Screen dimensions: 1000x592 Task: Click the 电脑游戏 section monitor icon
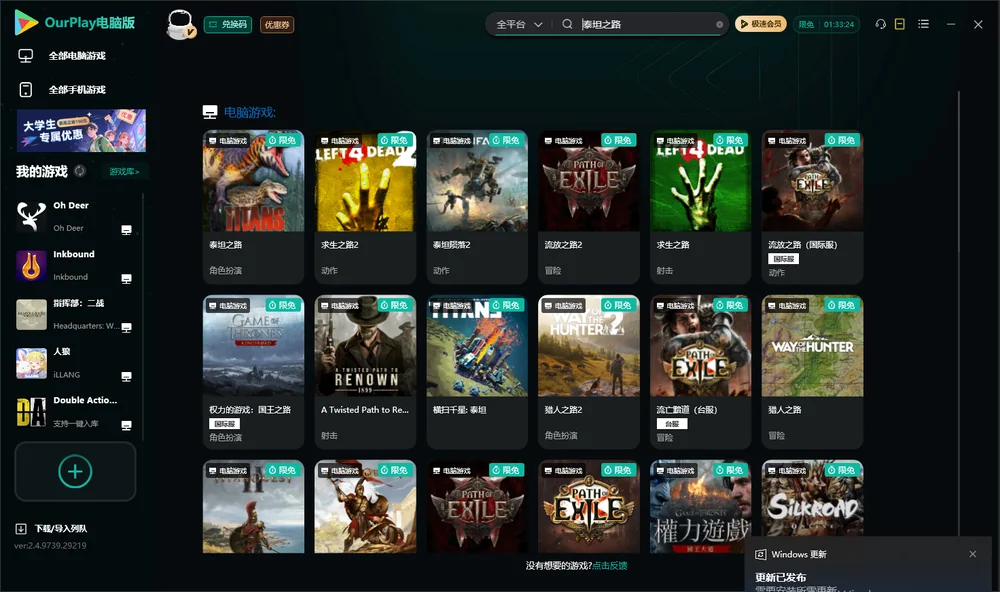pos(210,112)
